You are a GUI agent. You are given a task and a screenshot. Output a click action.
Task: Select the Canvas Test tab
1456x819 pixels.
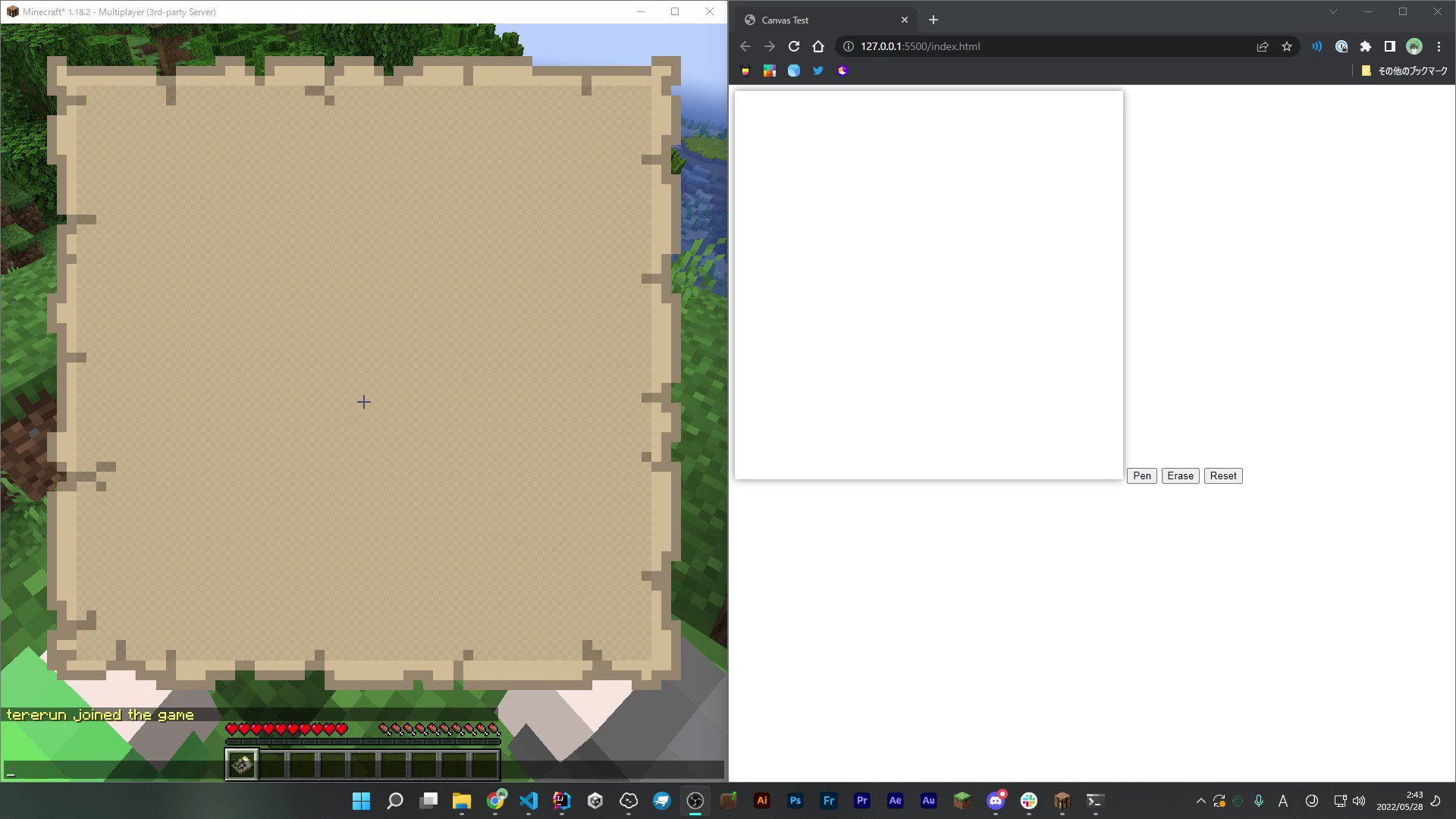click(x=826, y=20)
